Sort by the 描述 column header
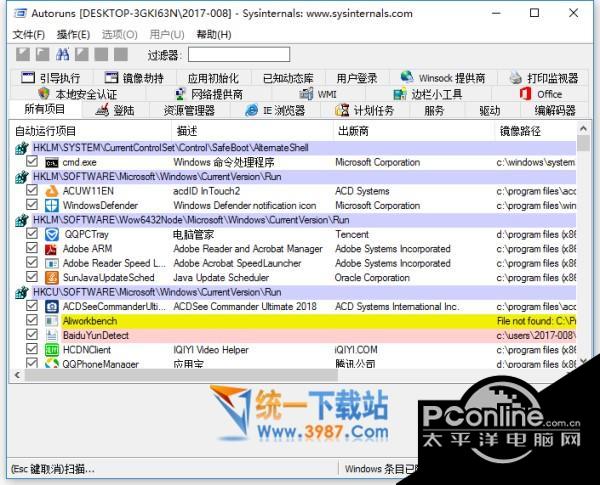The width and height of the screenshot is (600, 485). 253,131
